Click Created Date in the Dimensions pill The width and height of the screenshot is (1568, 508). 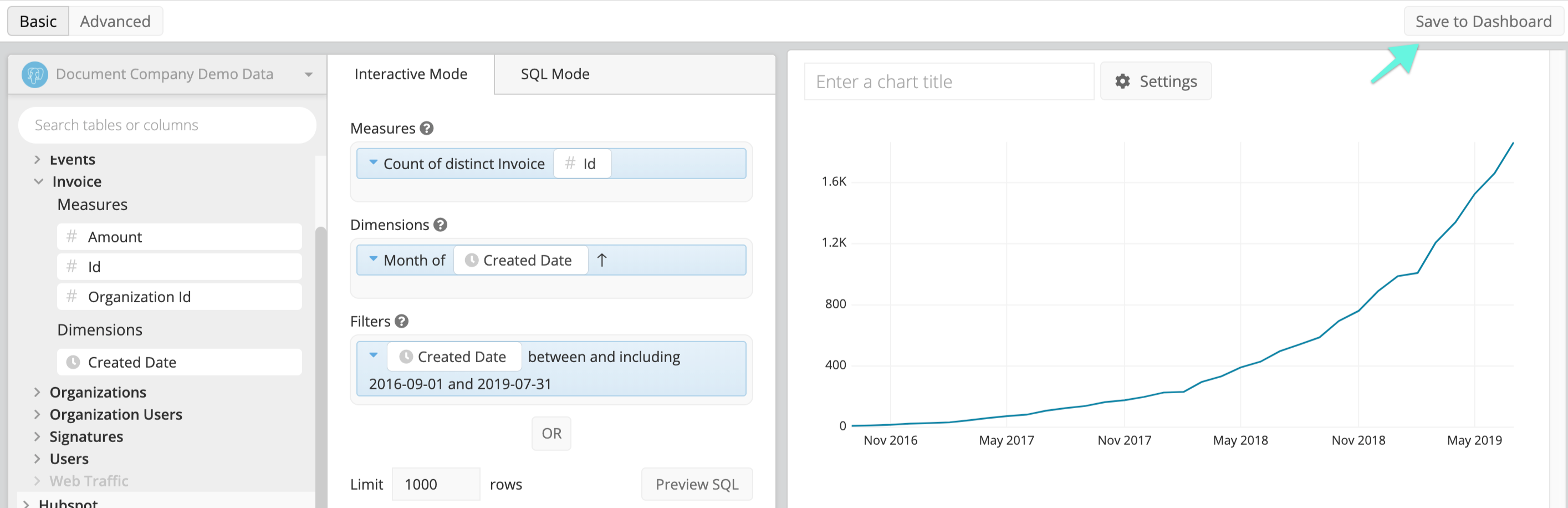point(520,260)
